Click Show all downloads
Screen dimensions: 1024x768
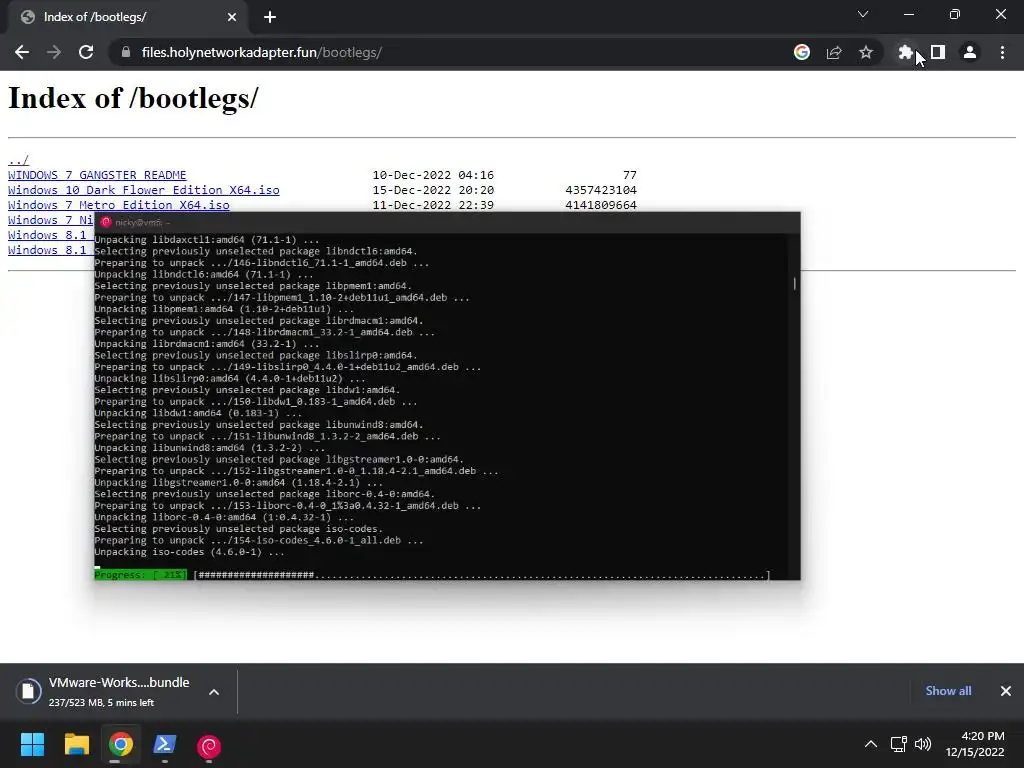(x=948, y=691)
